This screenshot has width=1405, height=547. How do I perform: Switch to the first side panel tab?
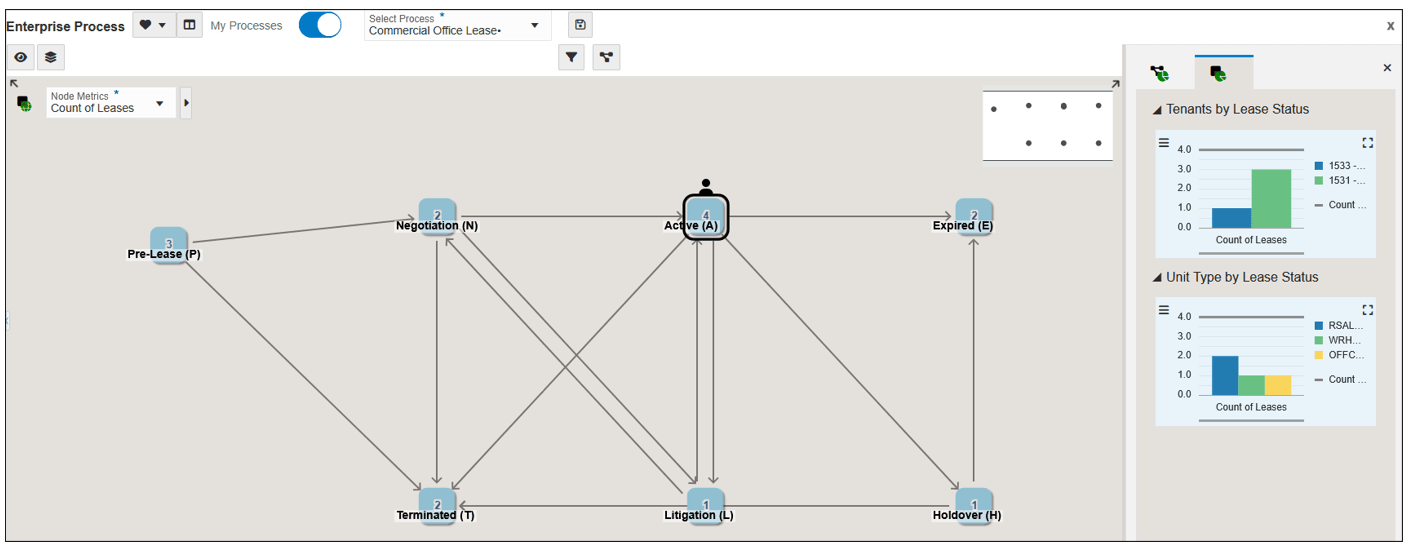(x=1160, y=73)
